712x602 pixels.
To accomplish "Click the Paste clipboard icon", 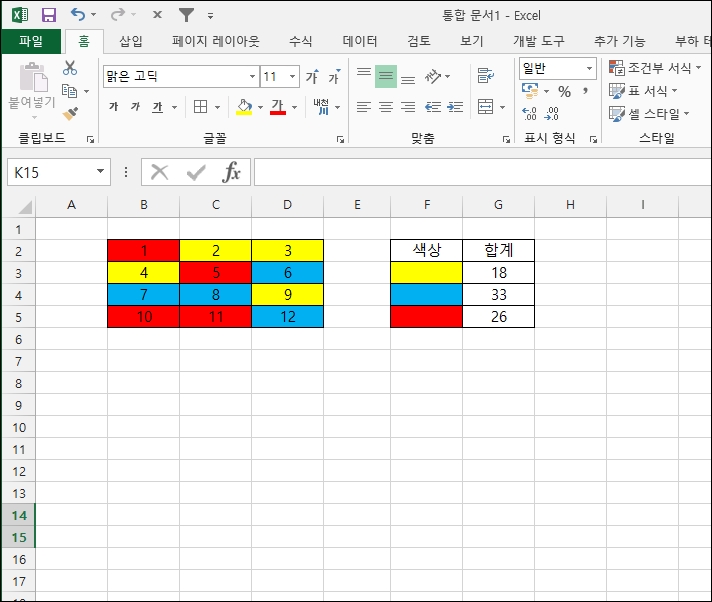I will [x=32, y=78].
